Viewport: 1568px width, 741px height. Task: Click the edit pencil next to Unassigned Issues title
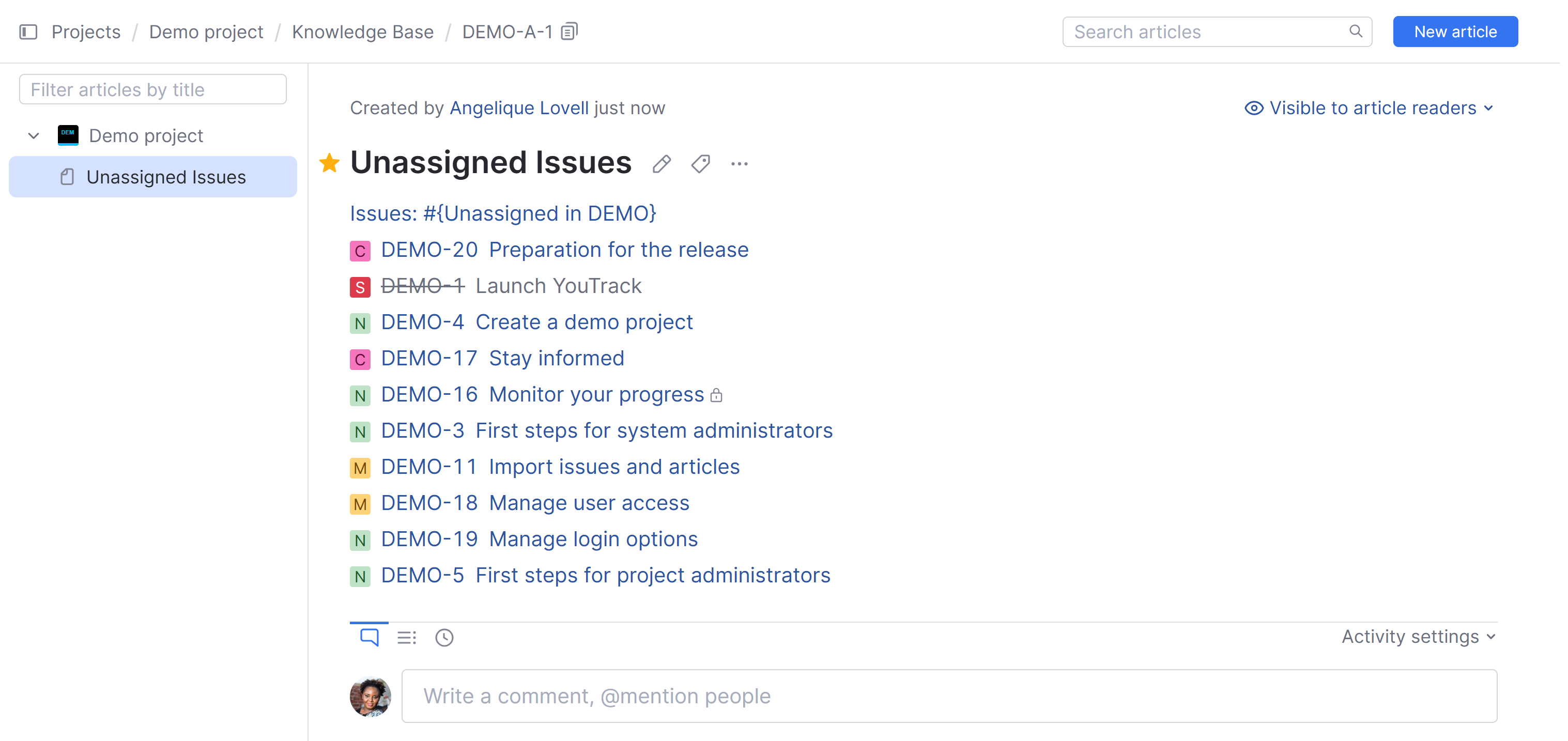coord(662,164)
